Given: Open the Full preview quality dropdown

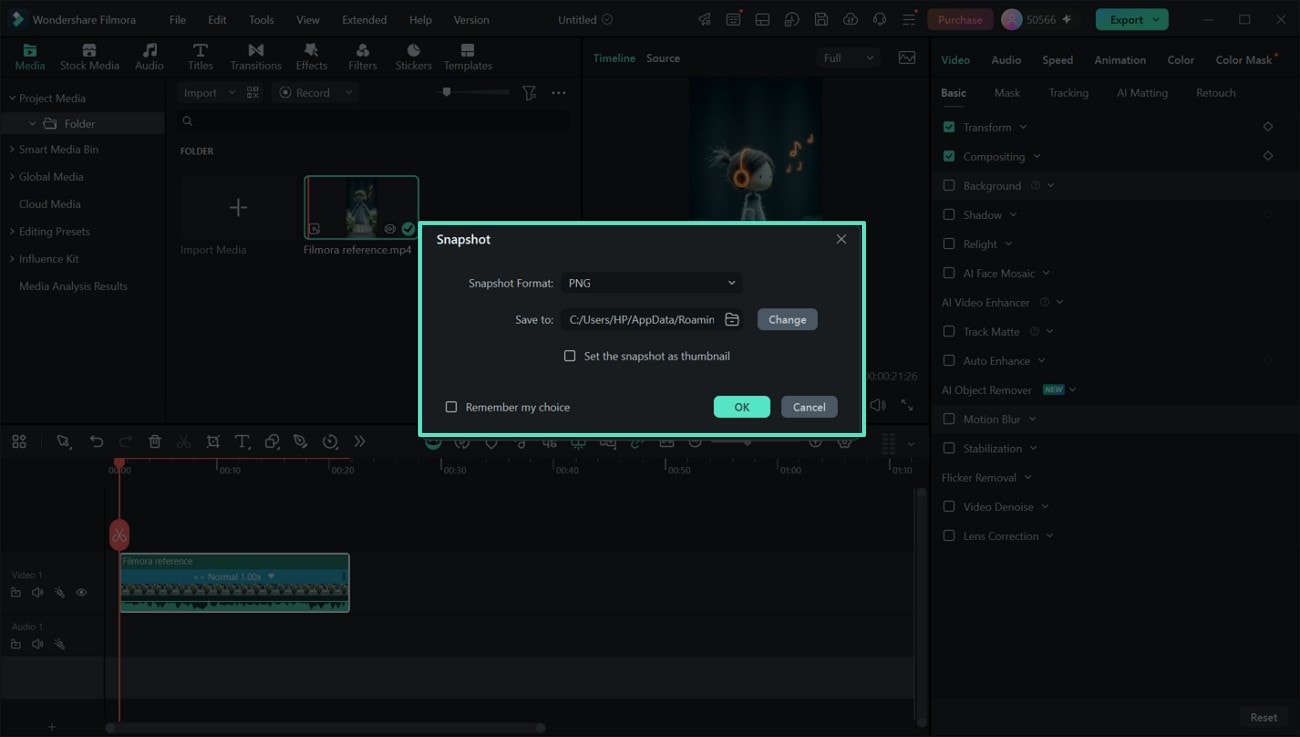Looking at the screenshot, I should tap(848, 58).
